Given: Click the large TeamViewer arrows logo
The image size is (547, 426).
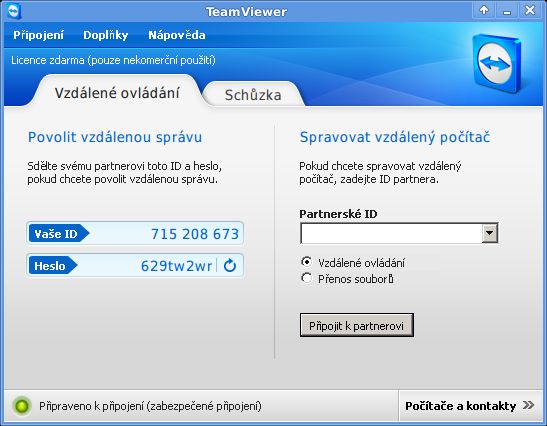Looking at the screenshot, I should (497, 63).
